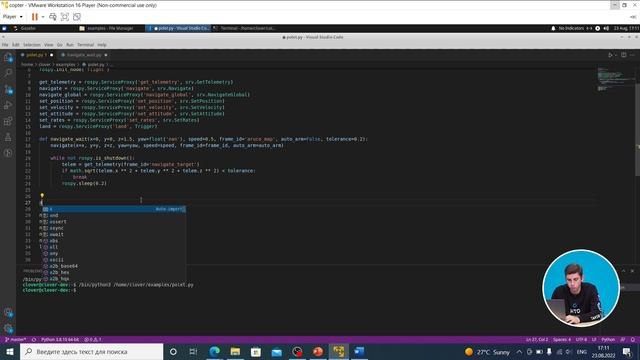Open the guest notification bell icon
The width and height of the screenshot is (640, 360).
553,28
